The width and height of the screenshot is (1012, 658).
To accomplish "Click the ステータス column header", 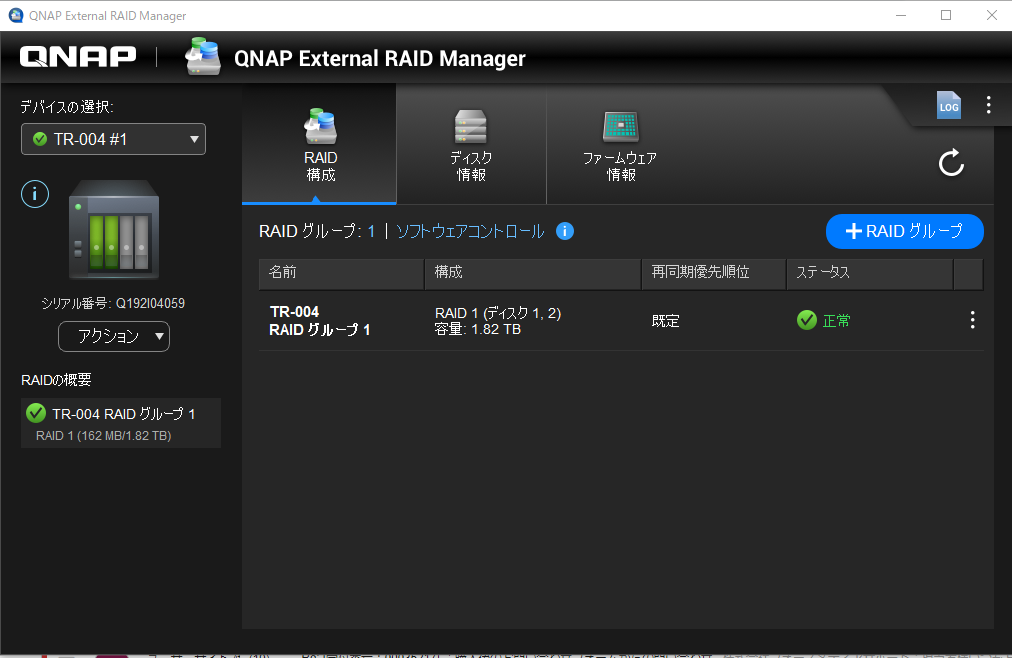I will (870, 273).
